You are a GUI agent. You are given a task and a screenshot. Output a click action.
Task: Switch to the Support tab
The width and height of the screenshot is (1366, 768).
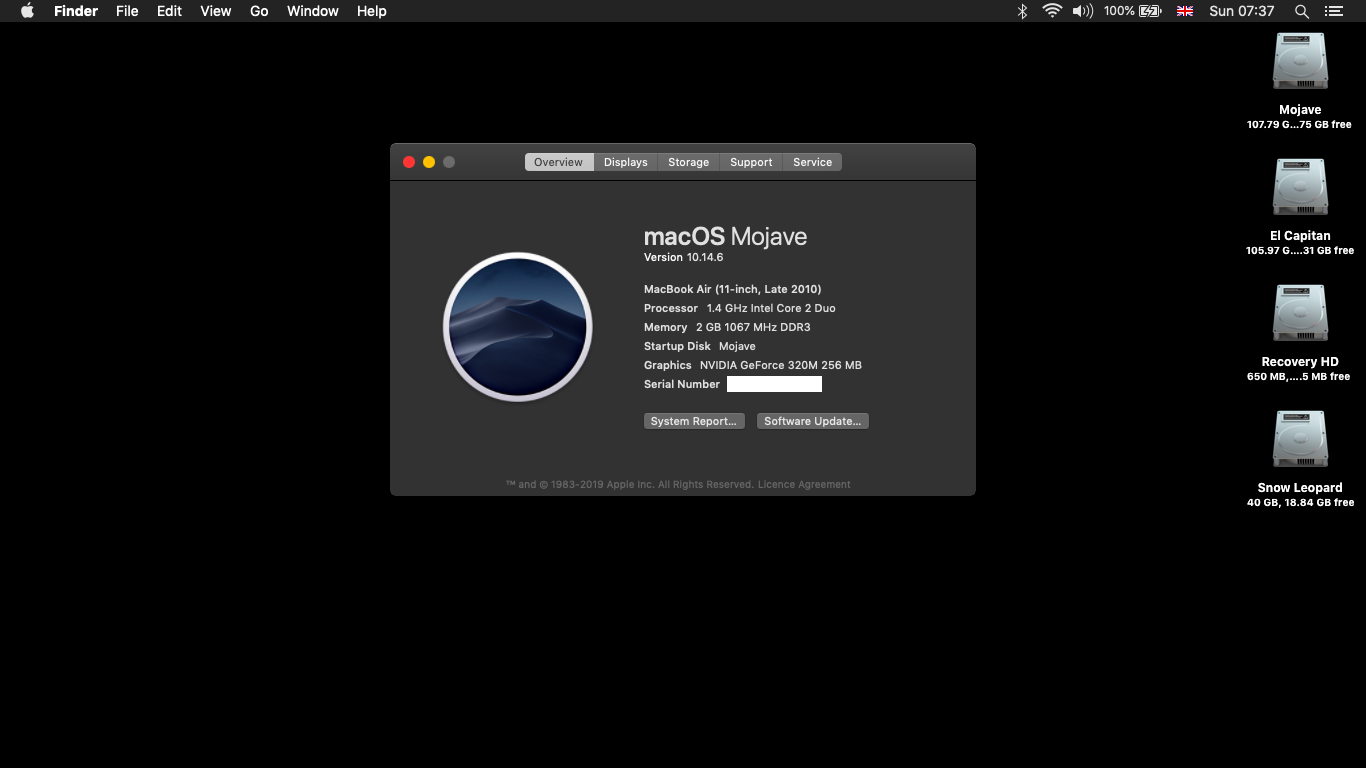751,162
